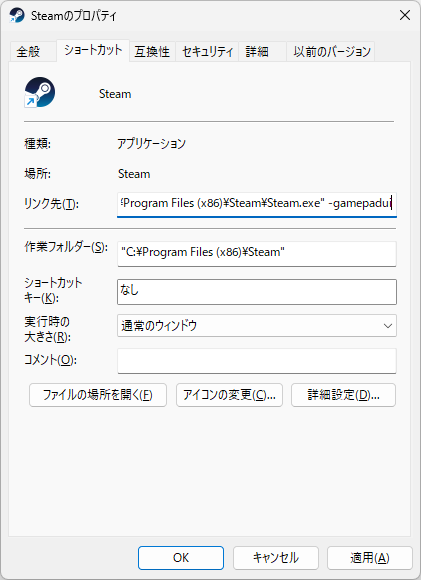Screen dimensions: 421x580
Task: Open the 以前のバージョン tab
Action: click(331, 51)
